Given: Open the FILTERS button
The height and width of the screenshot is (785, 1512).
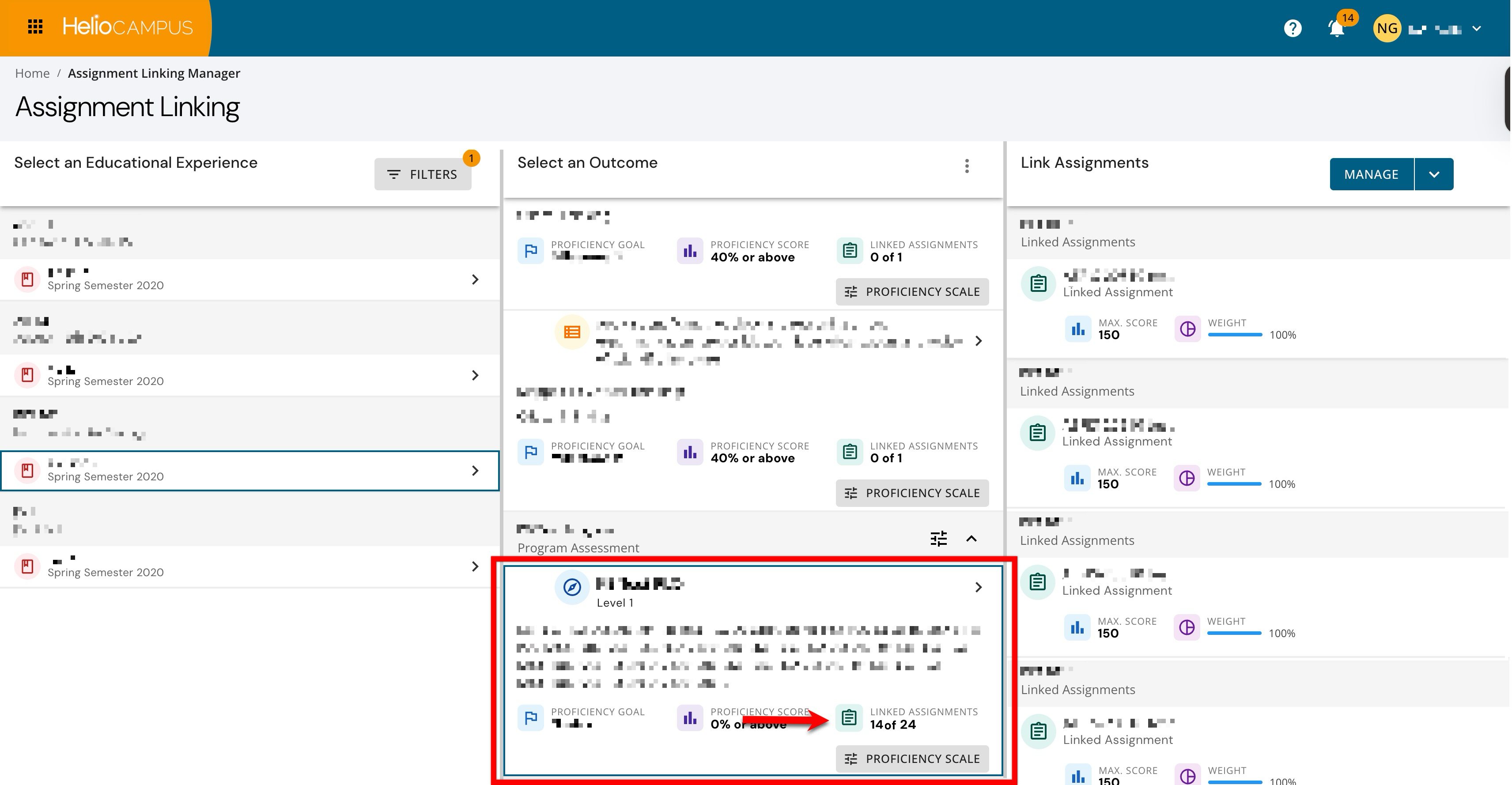Looking at the screenshot, I should click(423, 174).
